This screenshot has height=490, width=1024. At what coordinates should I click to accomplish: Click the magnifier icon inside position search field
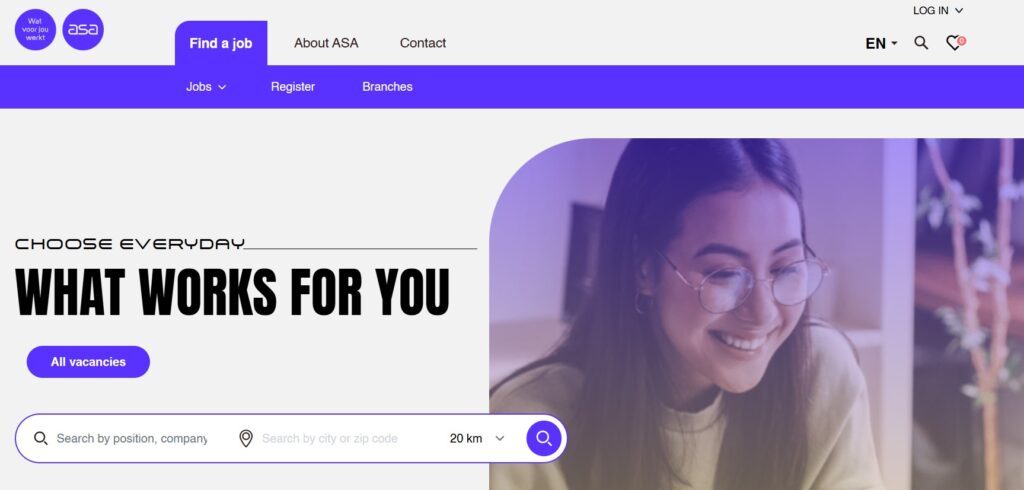tap(40, 438)
